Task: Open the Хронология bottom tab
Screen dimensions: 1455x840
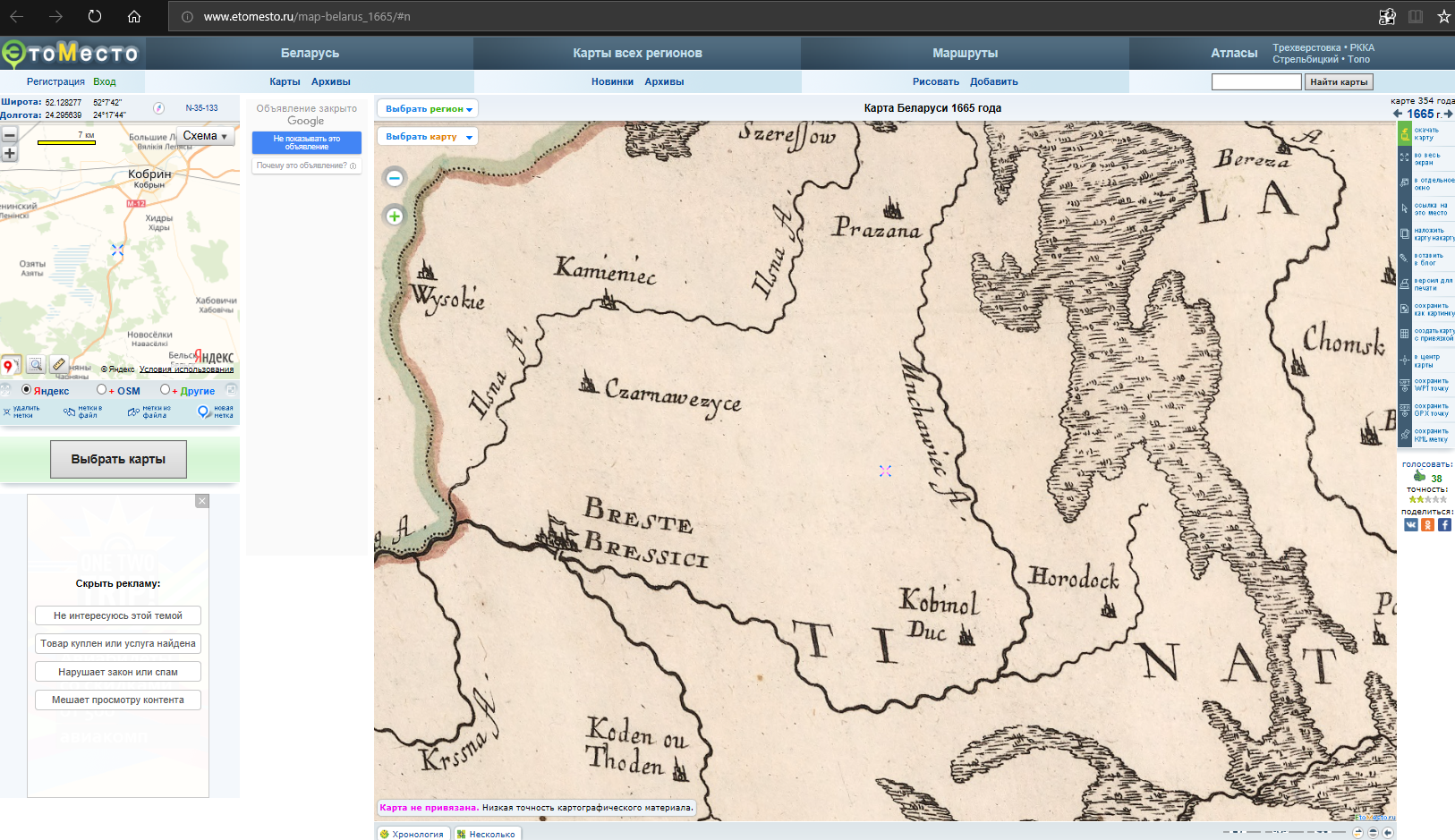Action: (413, 834)
